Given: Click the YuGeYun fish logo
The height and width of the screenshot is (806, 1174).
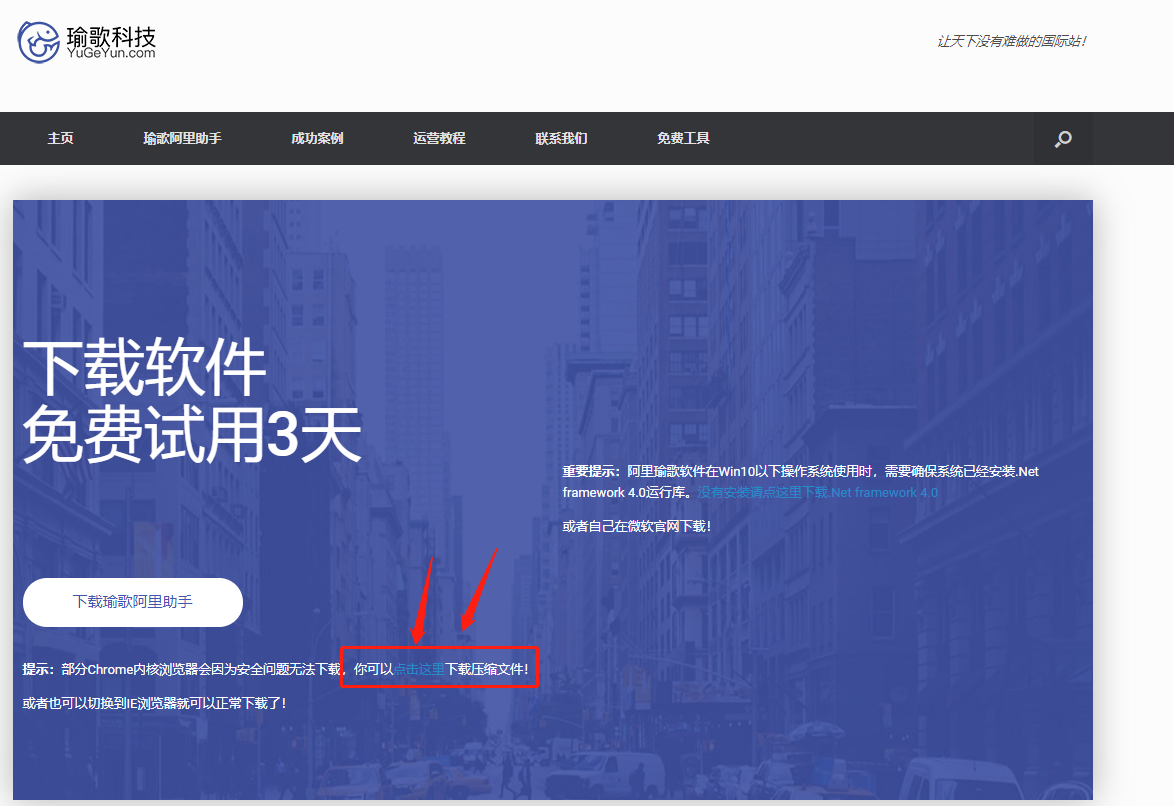Looking at the screenshot, I should (x=38, y=42).
